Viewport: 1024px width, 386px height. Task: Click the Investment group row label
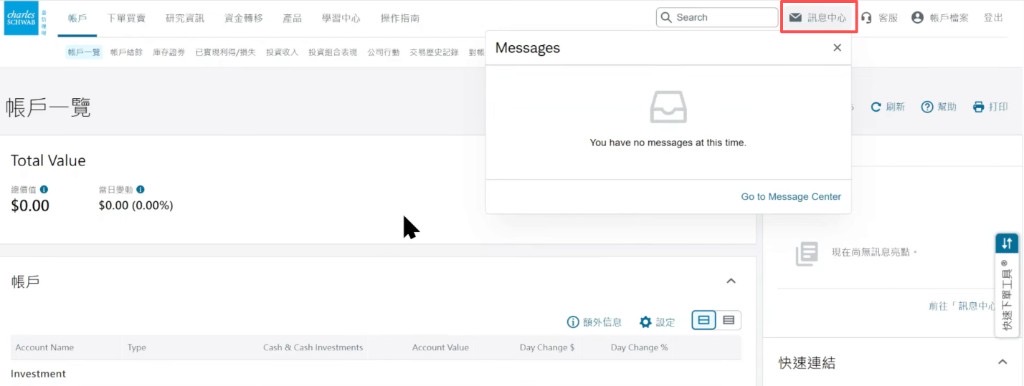pos(38,374)
